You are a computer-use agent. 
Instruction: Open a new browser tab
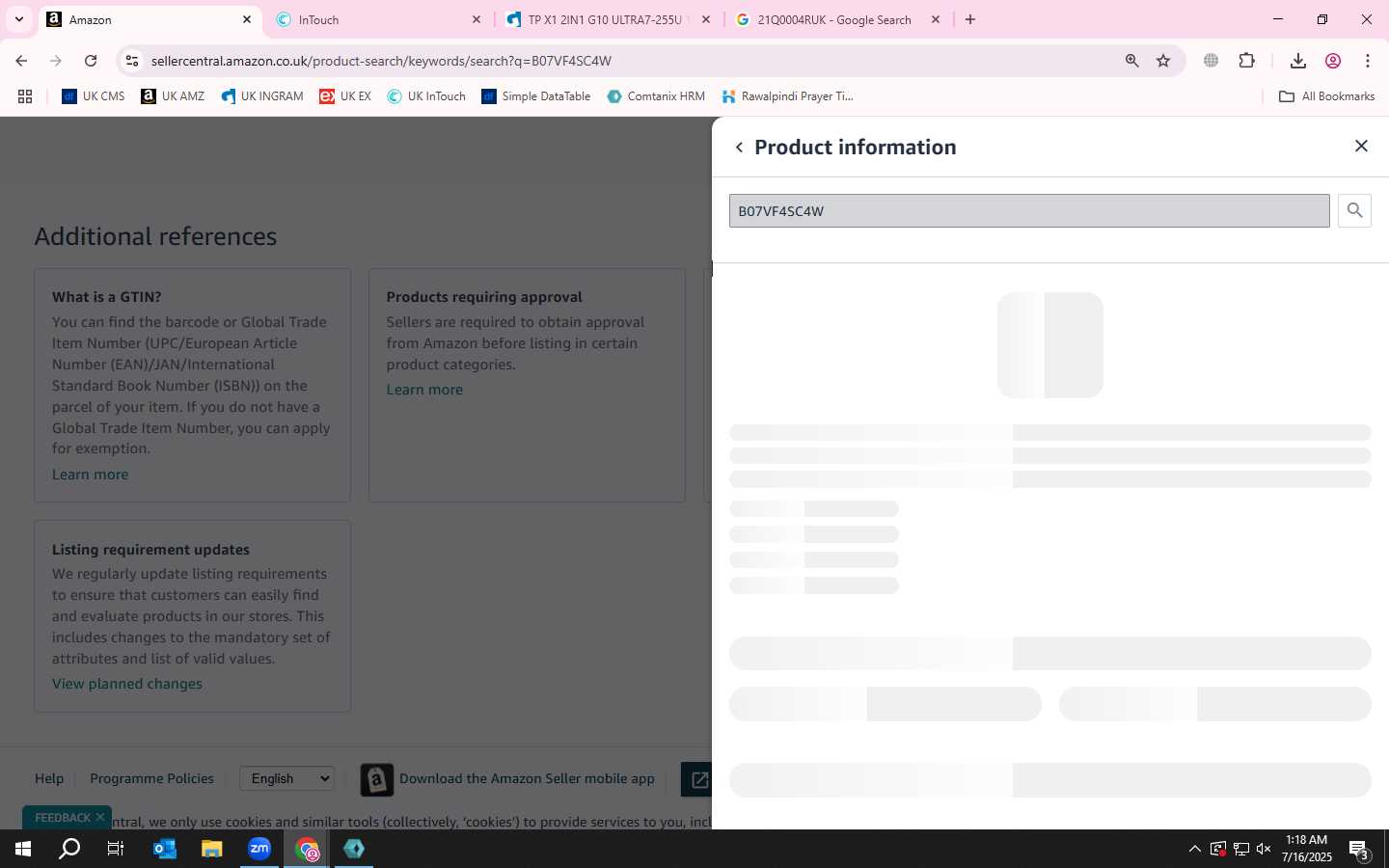click(x=969, y=19)
